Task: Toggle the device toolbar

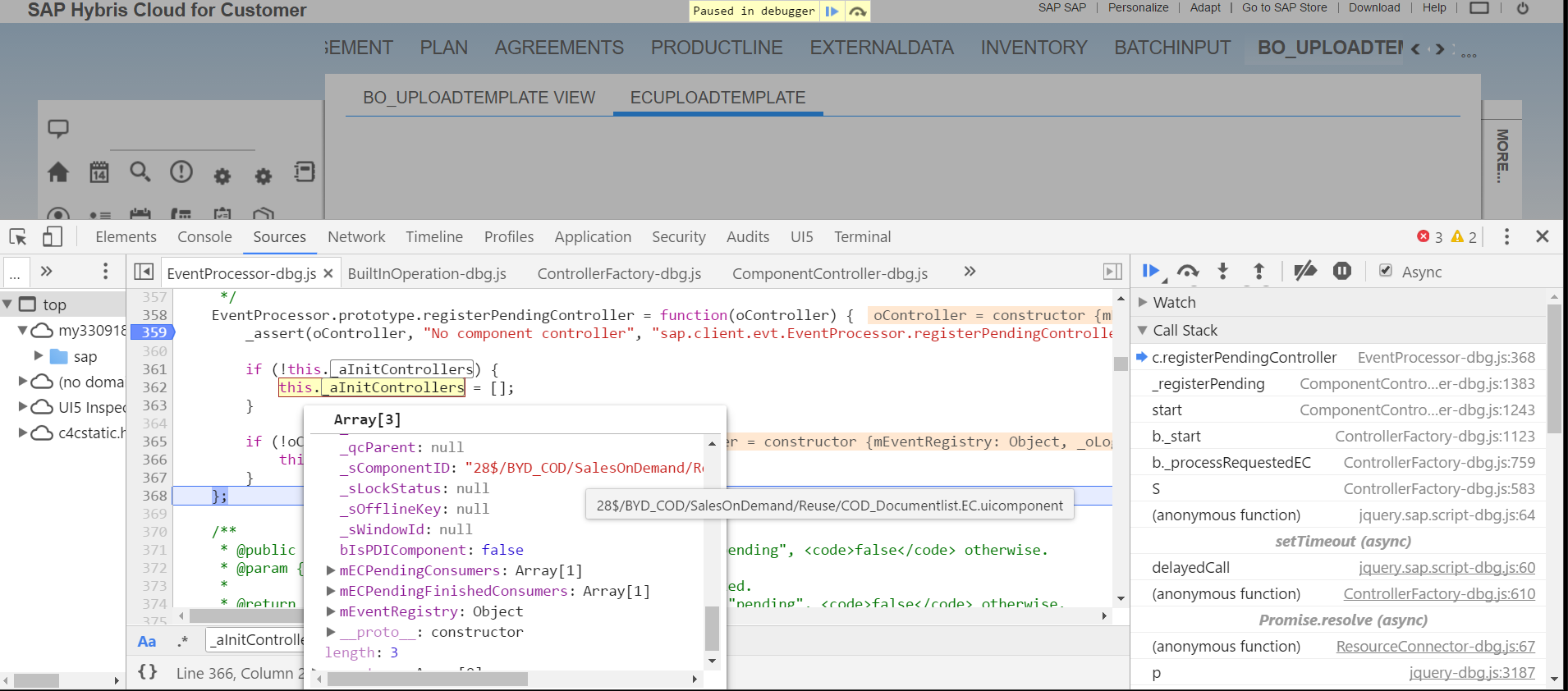Action: coord(53,237)
